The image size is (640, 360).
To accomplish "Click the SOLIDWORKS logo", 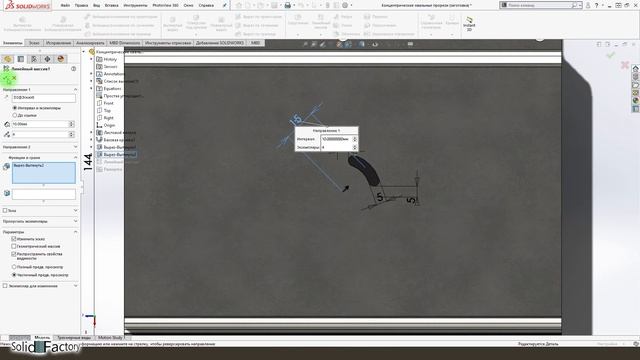I will pos(28,5).
